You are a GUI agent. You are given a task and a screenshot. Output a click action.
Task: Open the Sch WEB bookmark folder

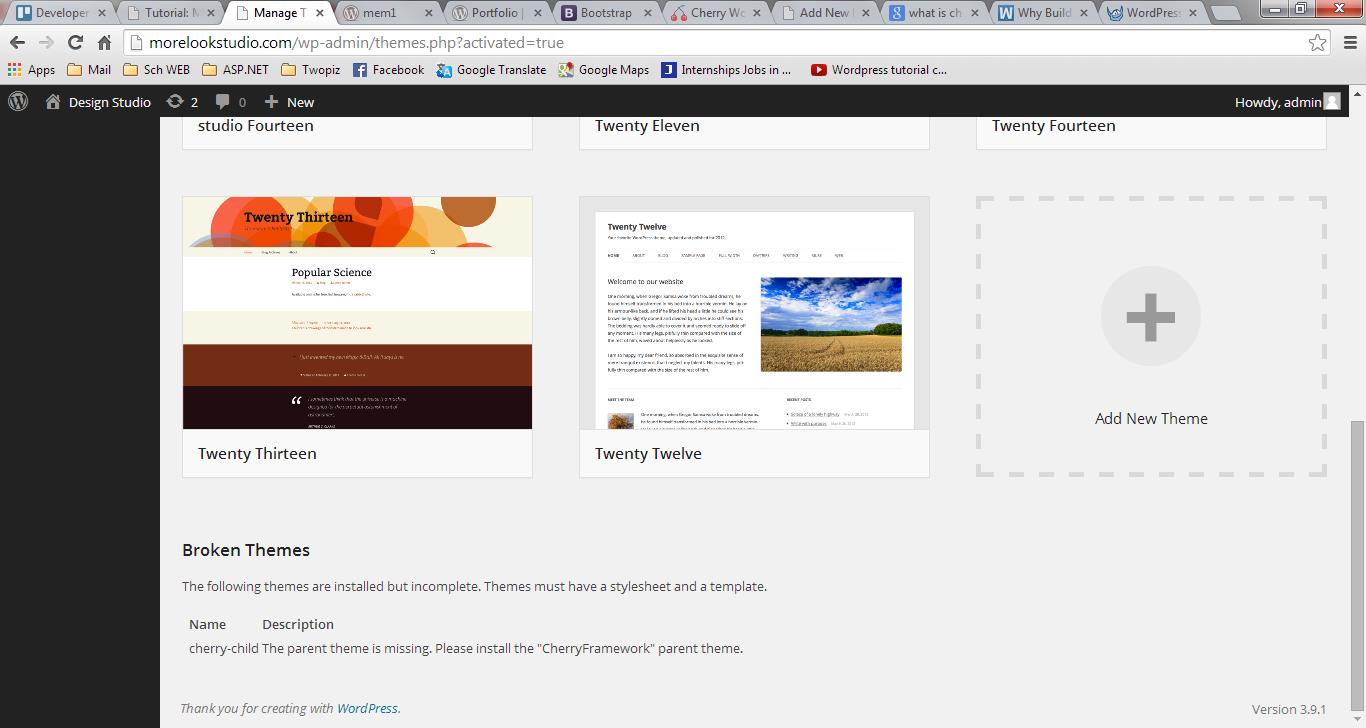coord(156,70)
